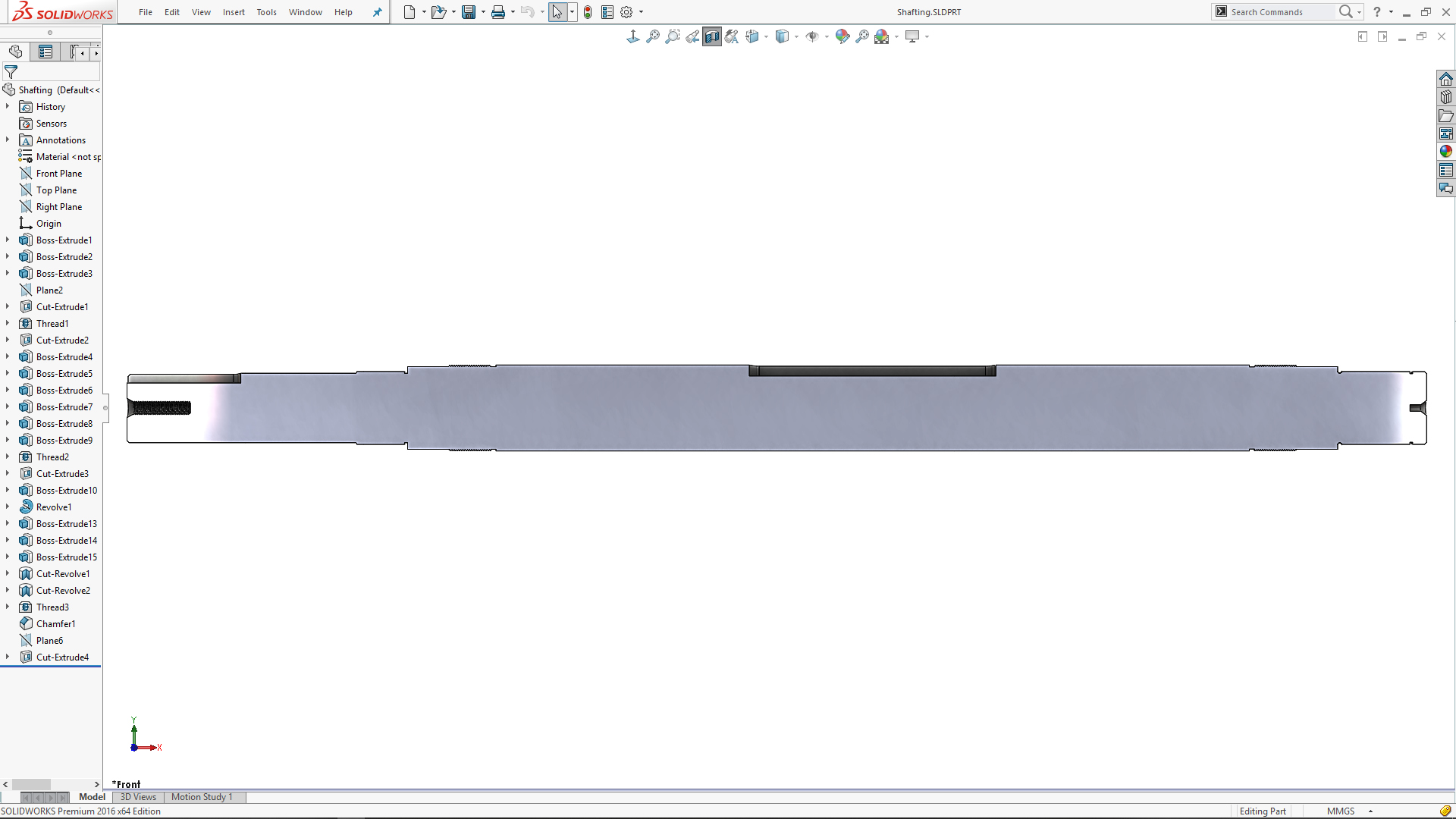Expand the Boss-Extrude1 feature node
Screen dimensions: 1456x819
(8, 240)
